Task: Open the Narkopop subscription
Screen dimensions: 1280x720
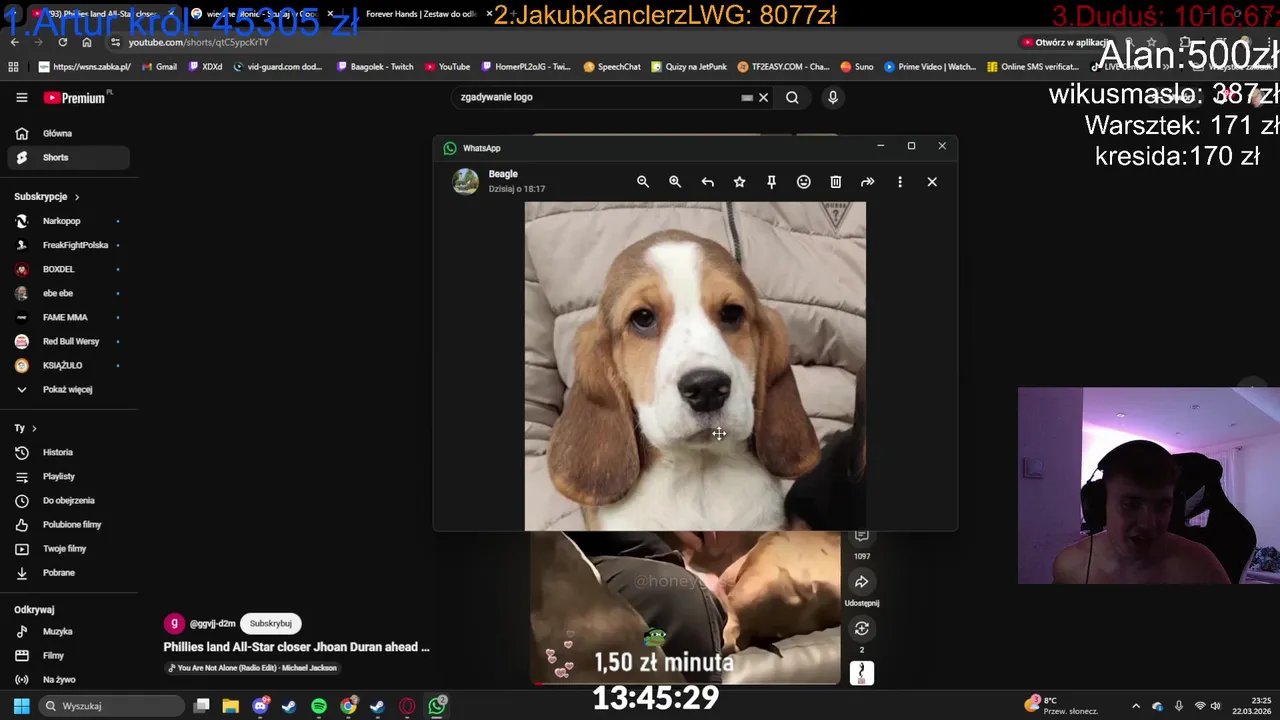Action: coord(68,221)
